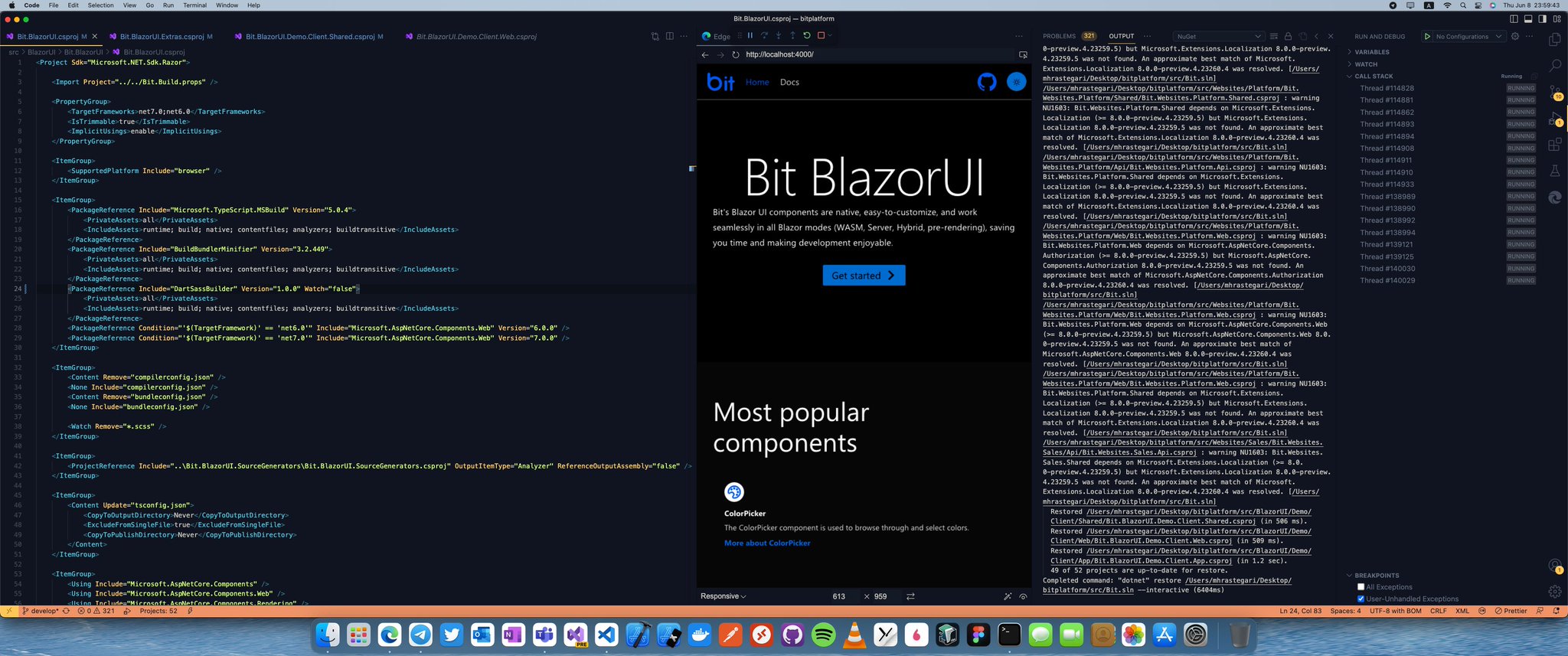Click the Get started button
Screen dimensions: 1568x656
pos(864,276)
